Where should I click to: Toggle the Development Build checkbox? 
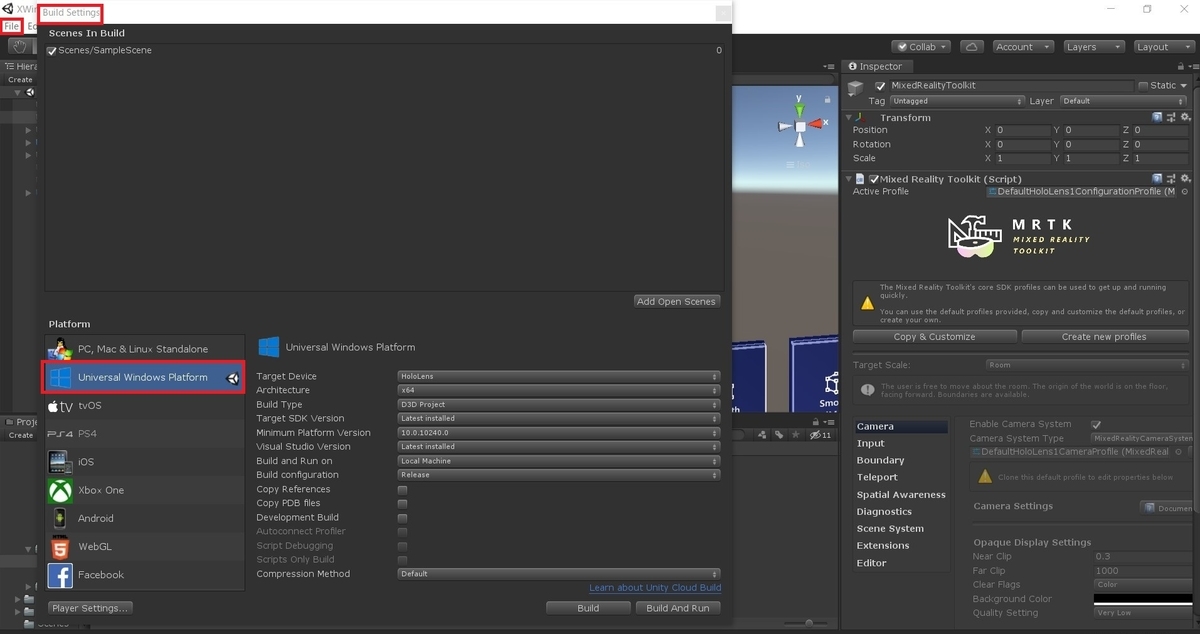tap(402, 518)
